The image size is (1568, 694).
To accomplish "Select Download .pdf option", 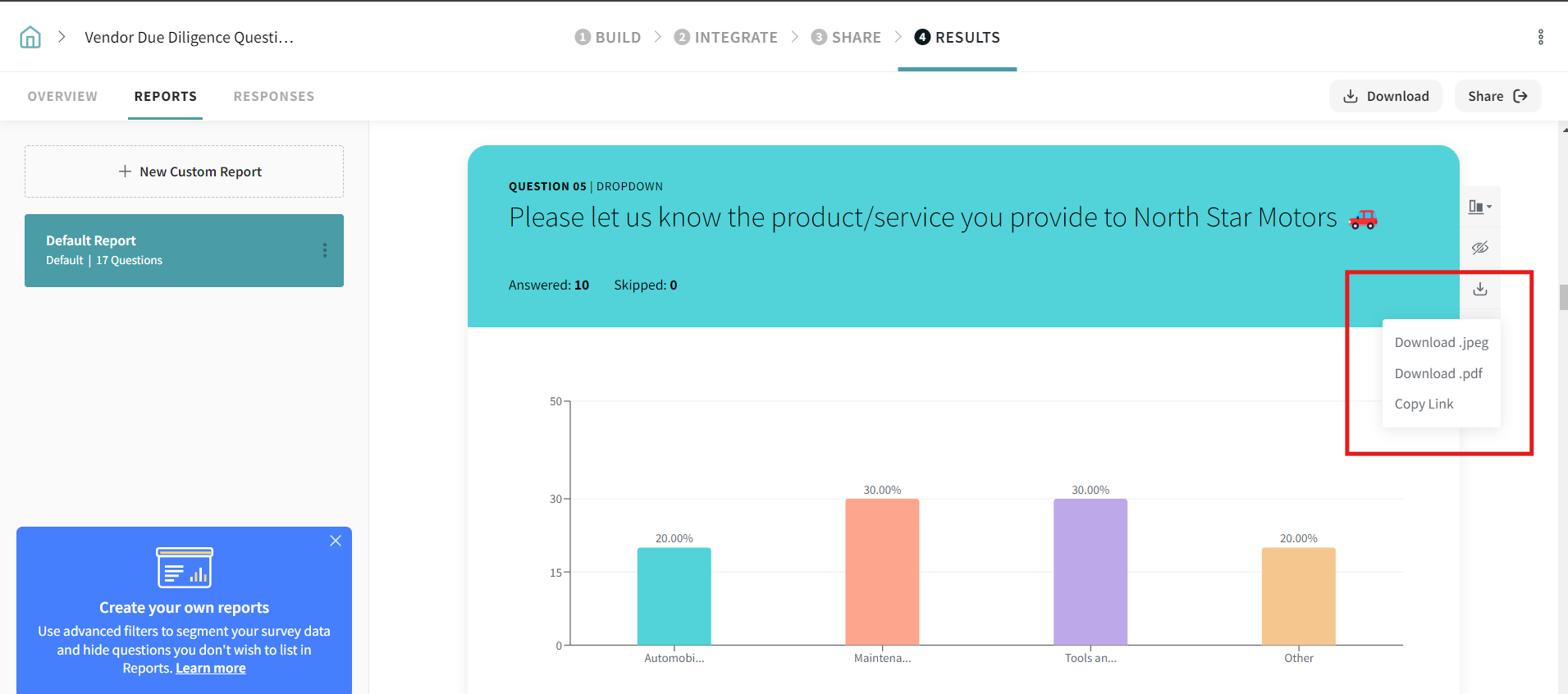I will click(1438, 373).
